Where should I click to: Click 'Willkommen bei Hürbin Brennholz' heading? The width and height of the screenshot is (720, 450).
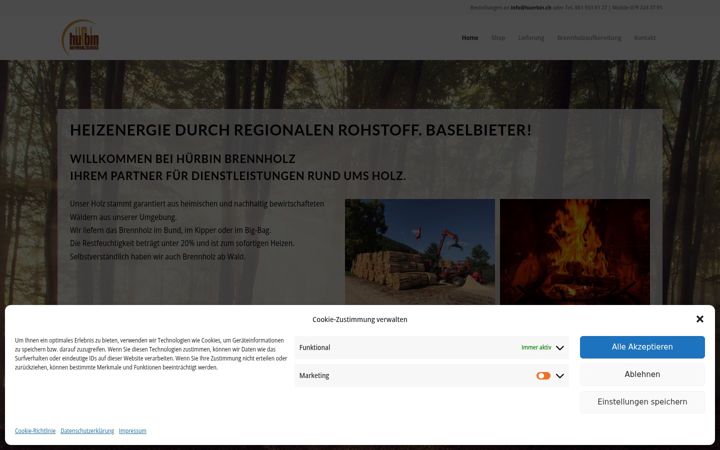coord(182,159)
